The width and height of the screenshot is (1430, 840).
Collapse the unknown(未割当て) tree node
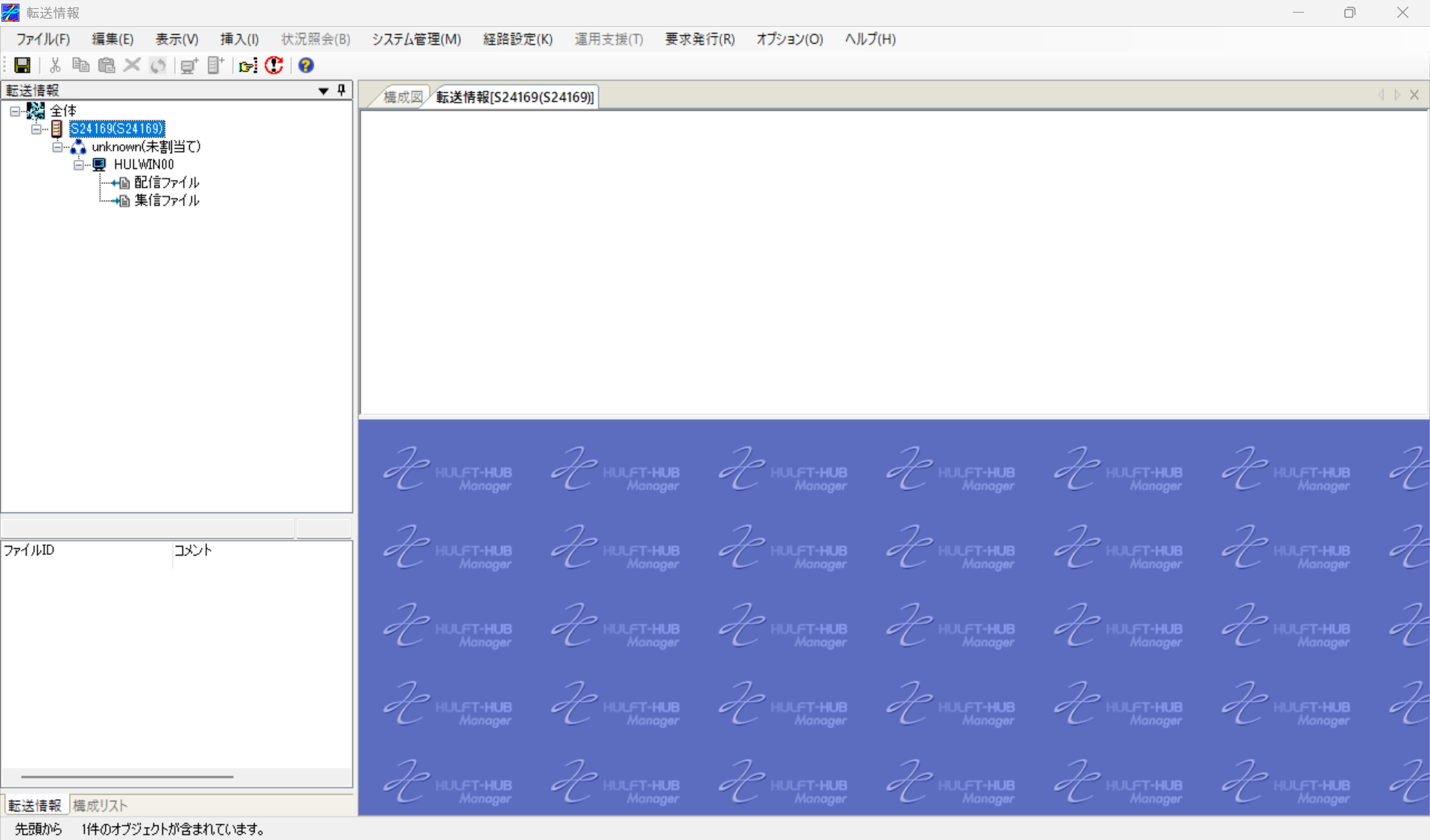click(57, 147)
